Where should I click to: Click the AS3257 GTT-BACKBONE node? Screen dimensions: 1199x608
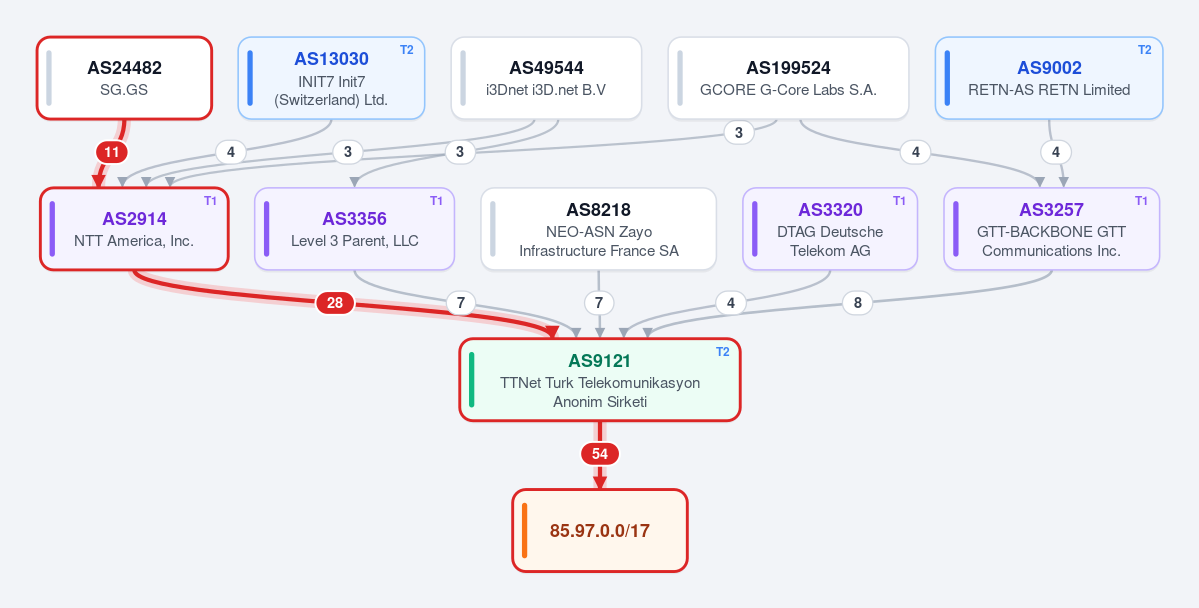(x=1051, y=229)
